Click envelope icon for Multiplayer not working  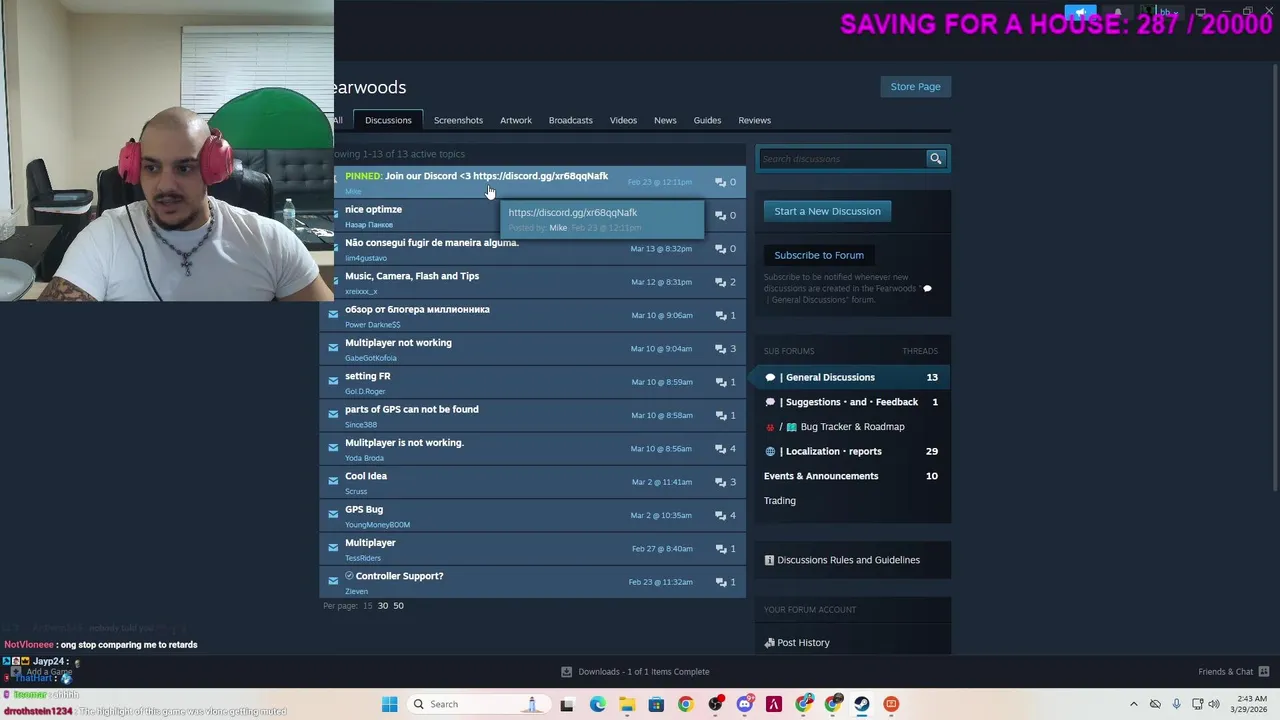pos(333,348)
